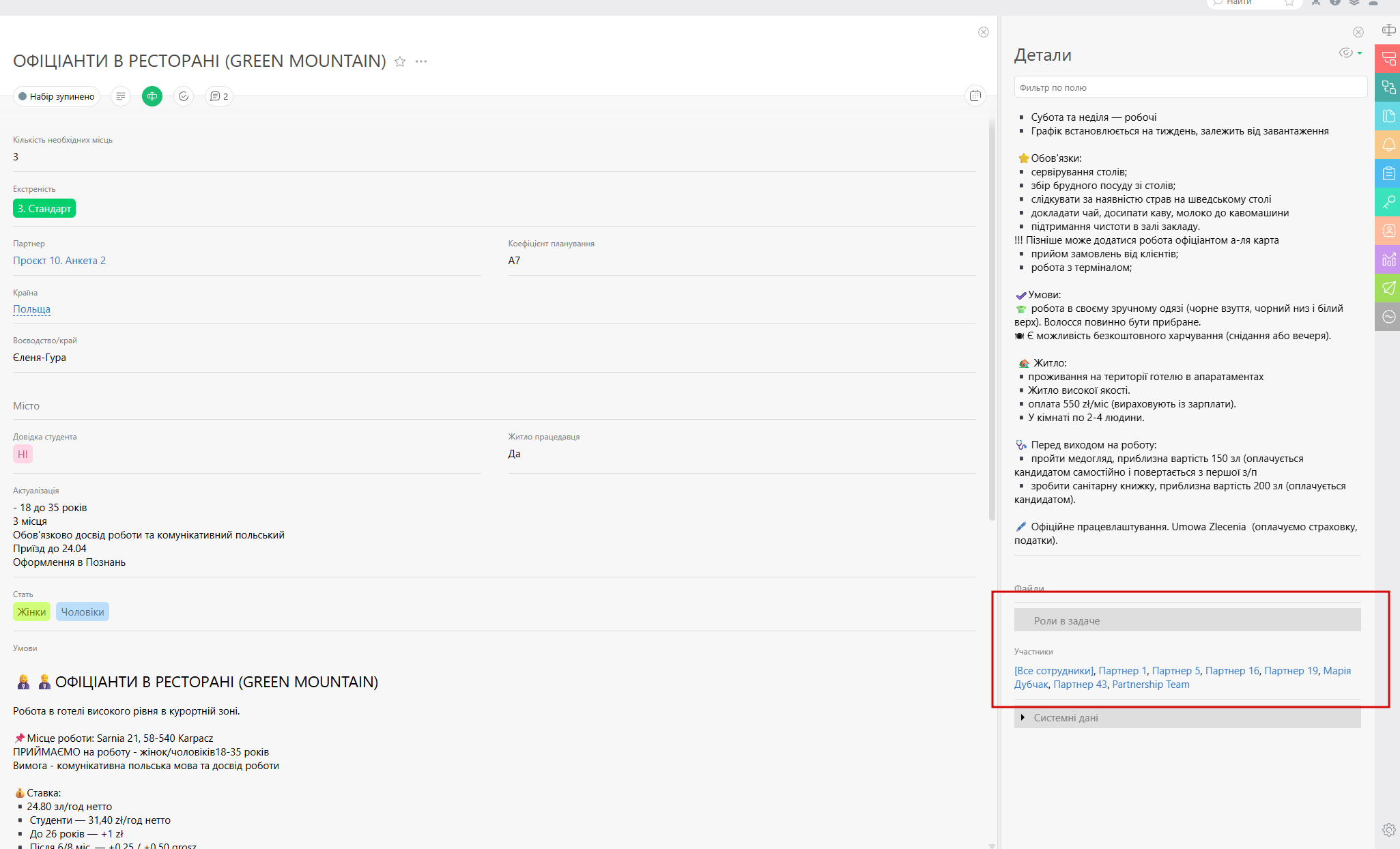The width and height of the screenshot is (1400, 849).
Task: Click the purple chart analytics icon
Action: pyautogui.click(x=1388, y=259)
